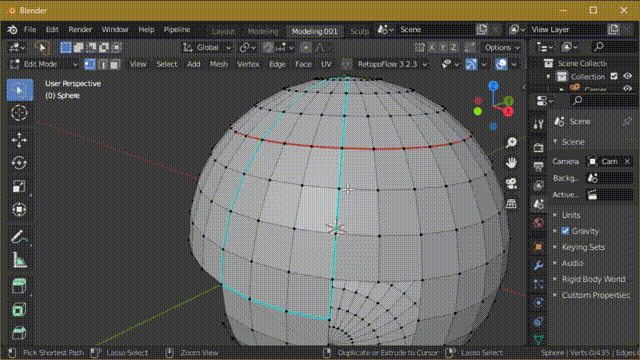Open the View Layer properties tab
The image size is (640, 360).
(x=538, y=185)
